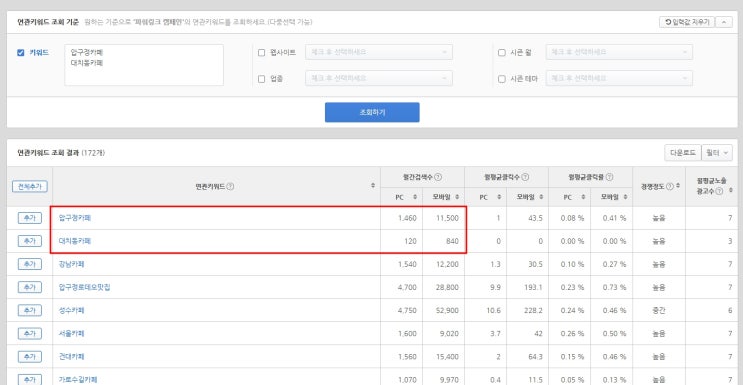Add keyword 서울카페 with 추가 button

click(x=29, y=333)
